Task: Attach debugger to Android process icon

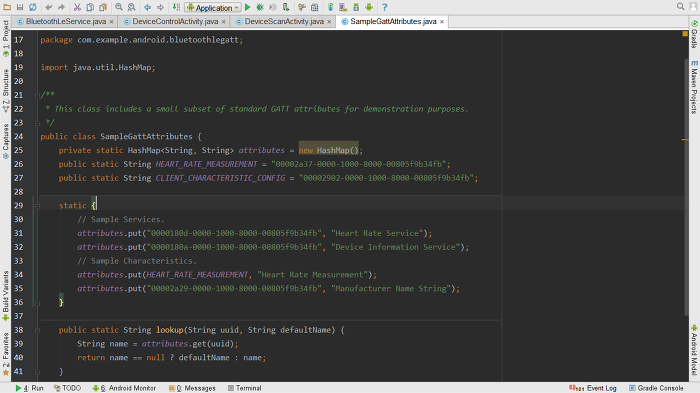Action: point(286,7)
